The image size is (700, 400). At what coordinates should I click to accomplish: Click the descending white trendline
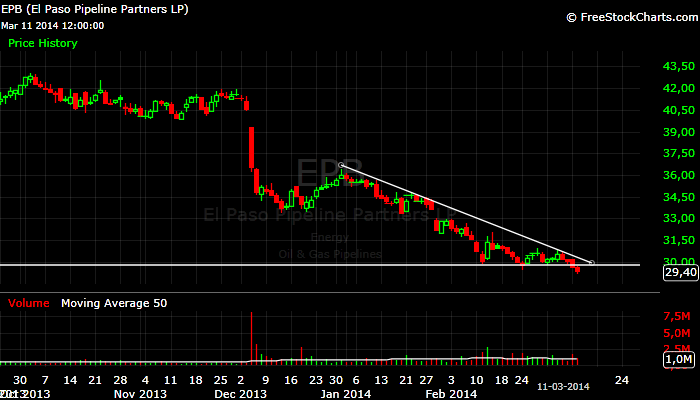click(x=466, y=214)
